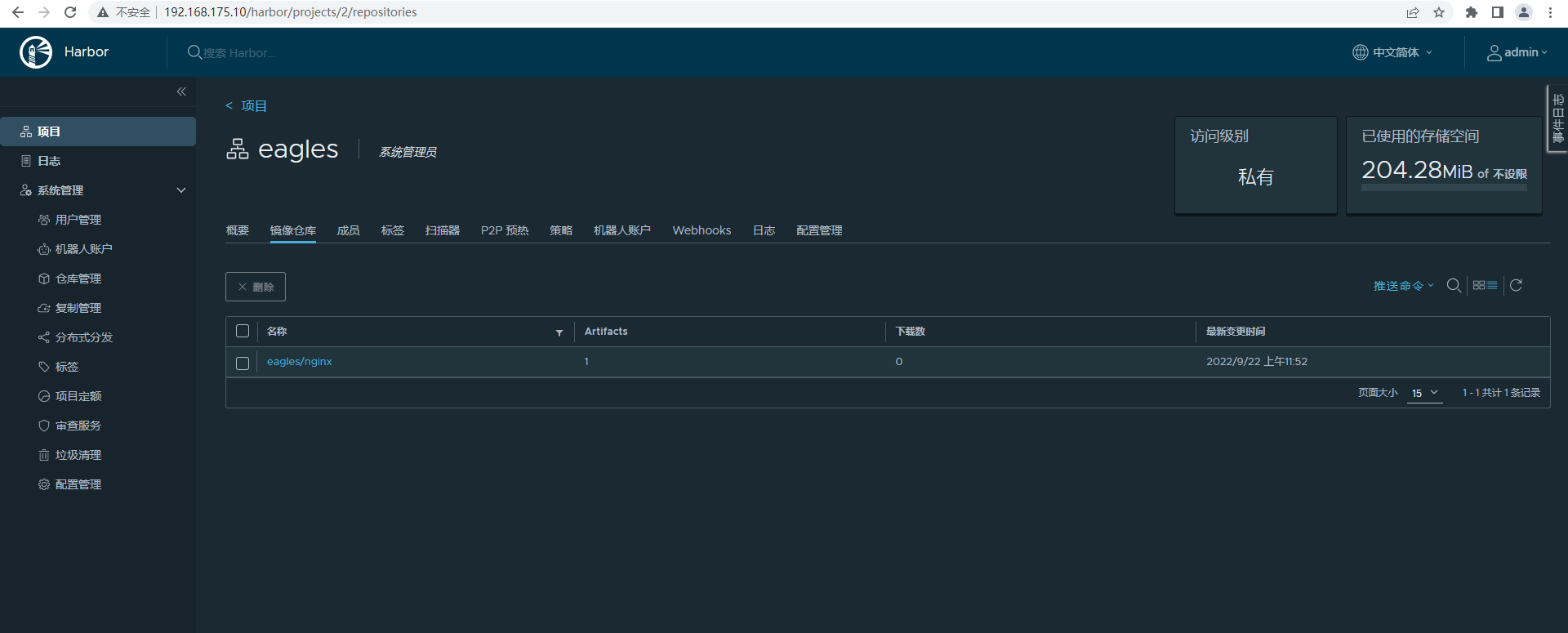Click the 删除 button
This screenshot has width=1568, height=633.
click(x=256, y=287)
